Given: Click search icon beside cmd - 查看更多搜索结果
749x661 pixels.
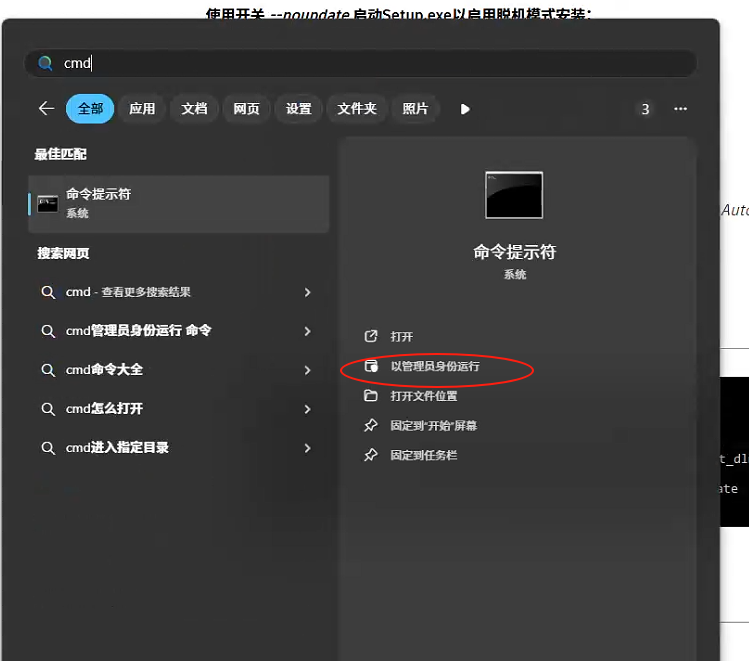Looking at the screenshot, I should pos(48,292).
